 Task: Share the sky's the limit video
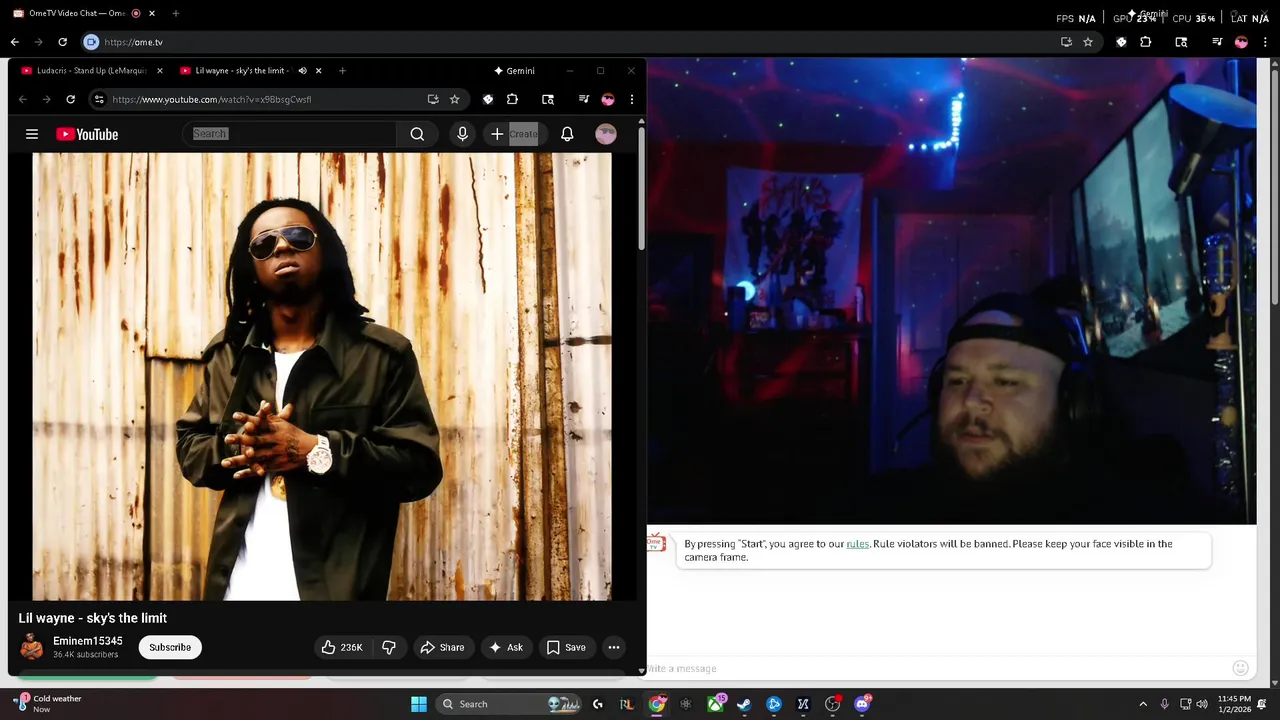click(442, 647)
